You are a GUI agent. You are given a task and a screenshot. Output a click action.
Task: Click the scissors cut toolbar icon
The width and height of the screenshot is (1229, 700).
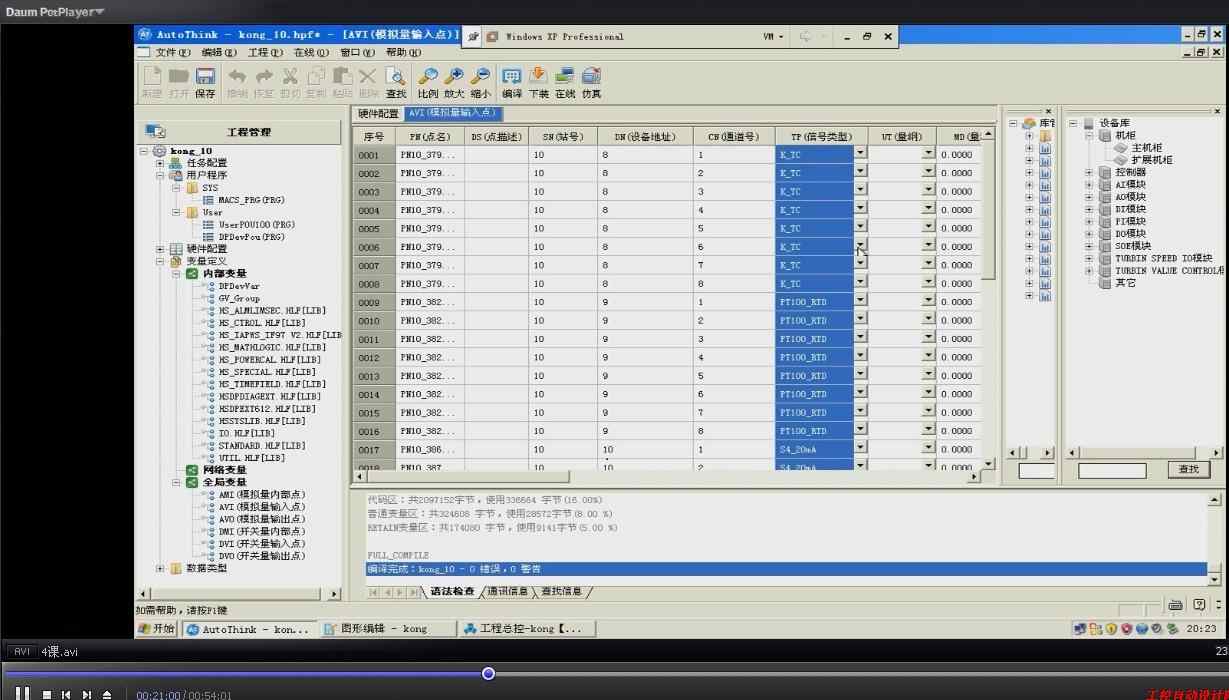click(x=290, y=76)
